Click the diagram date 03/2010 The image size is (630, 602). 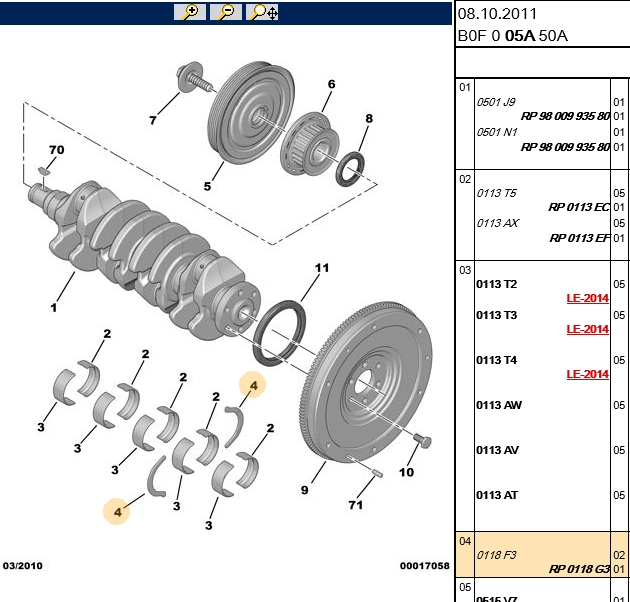click(22, 566)
